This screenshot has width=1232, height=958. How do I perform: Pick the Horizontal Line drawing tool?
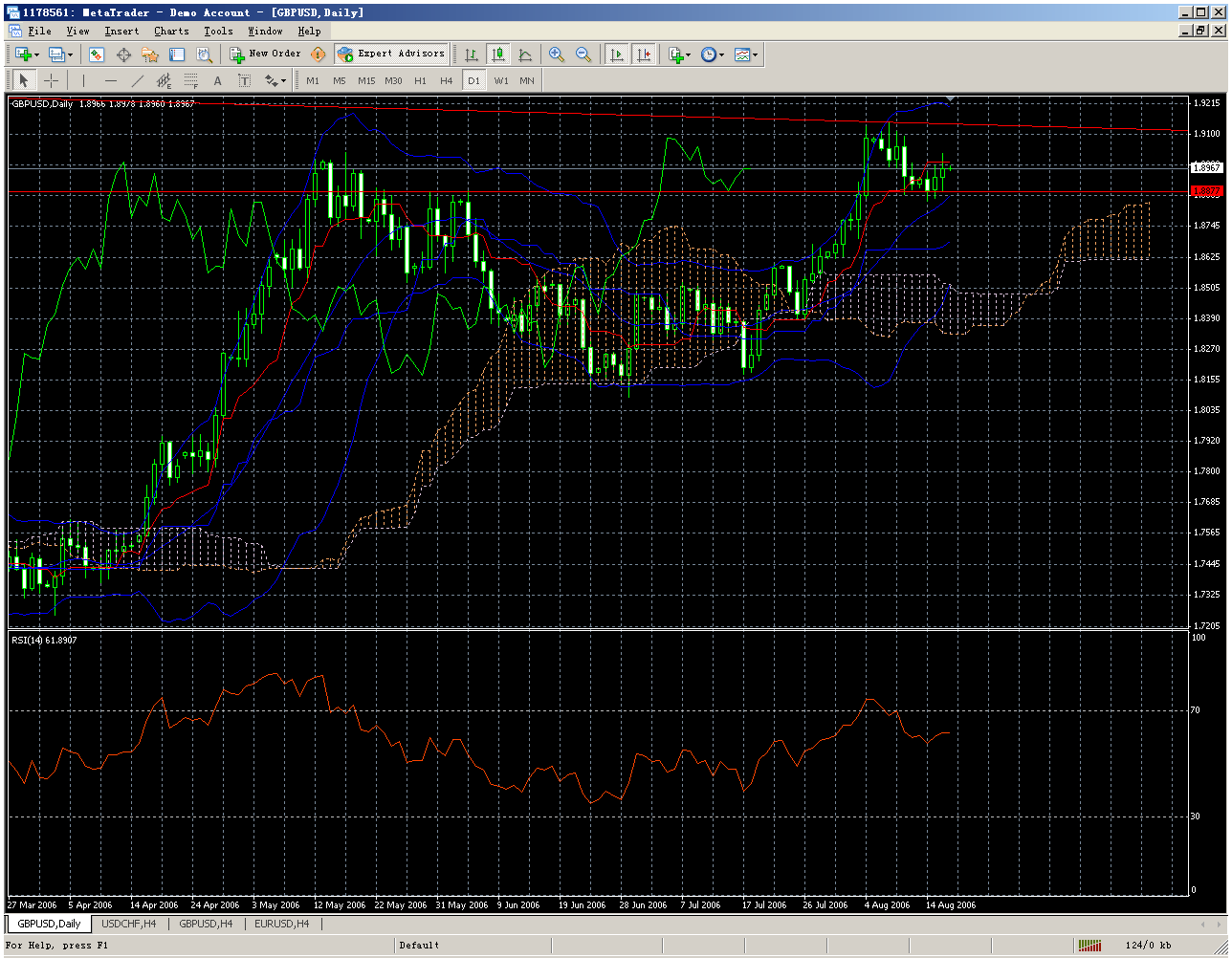coord(110,80)
